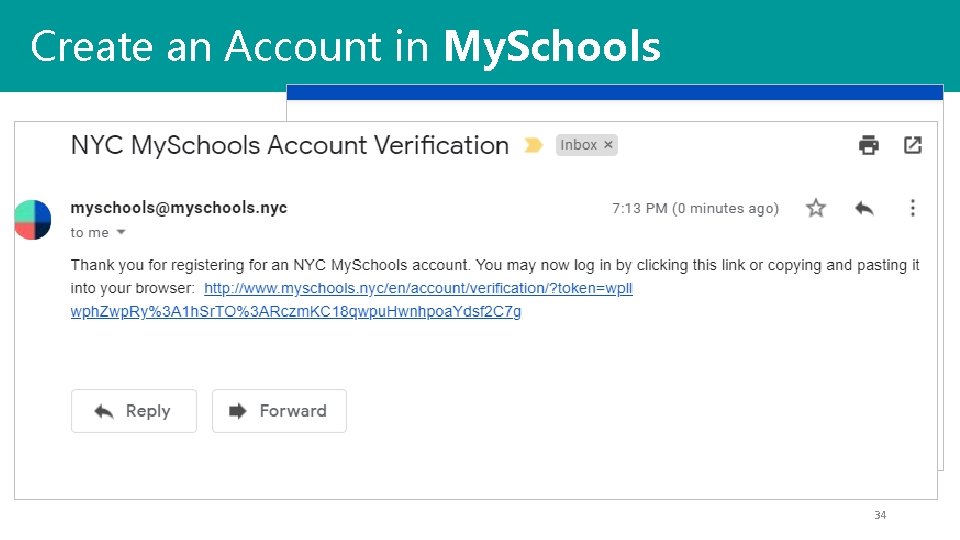Image resolution: width=960 pixels, height=540 pixels.
Task: Click the Inbox label tag
Action: [578, 145]
